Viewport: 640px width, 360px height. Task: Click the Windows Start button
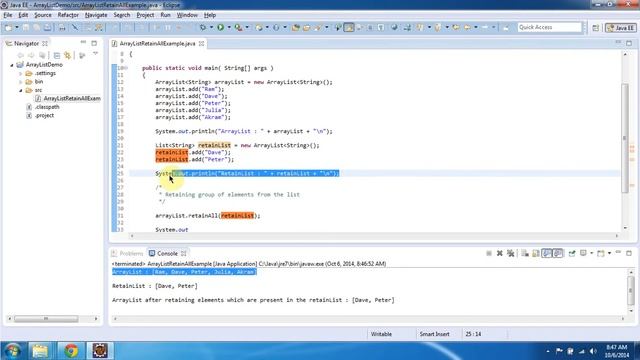(13, 351)
